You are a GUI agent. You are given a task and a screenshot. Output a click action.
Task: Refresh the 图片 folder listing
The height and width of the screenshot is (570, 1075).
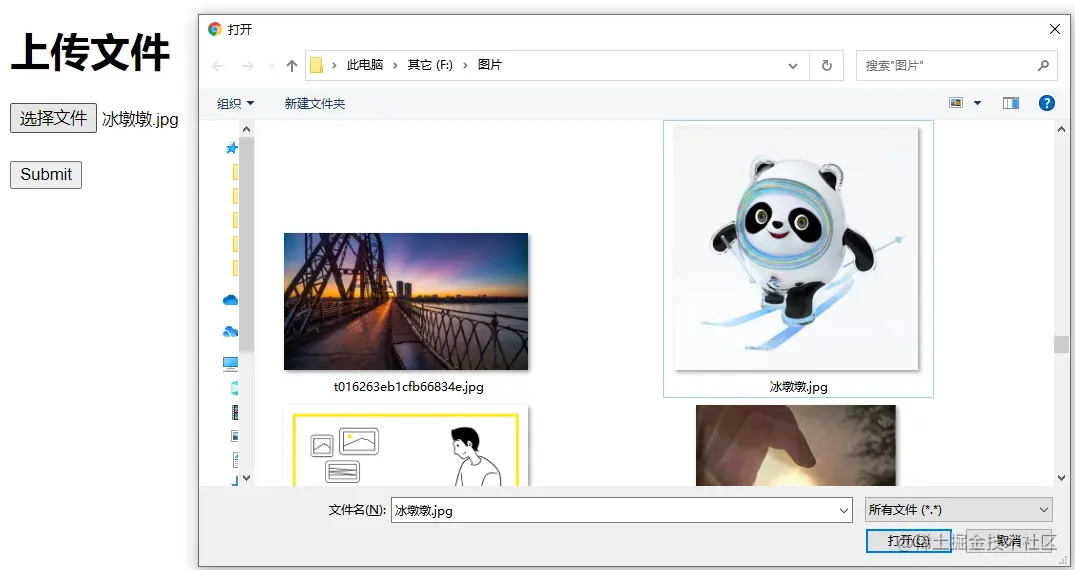pyautogui.click(x=827, y=66)
